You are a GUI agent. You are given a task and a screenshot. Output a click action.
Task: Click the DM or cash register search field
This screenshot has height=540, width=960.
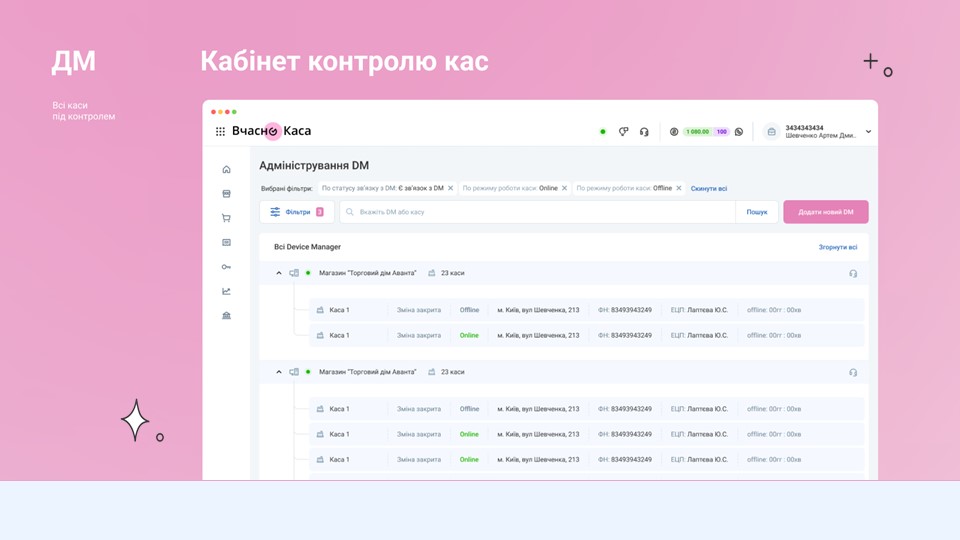540,212
